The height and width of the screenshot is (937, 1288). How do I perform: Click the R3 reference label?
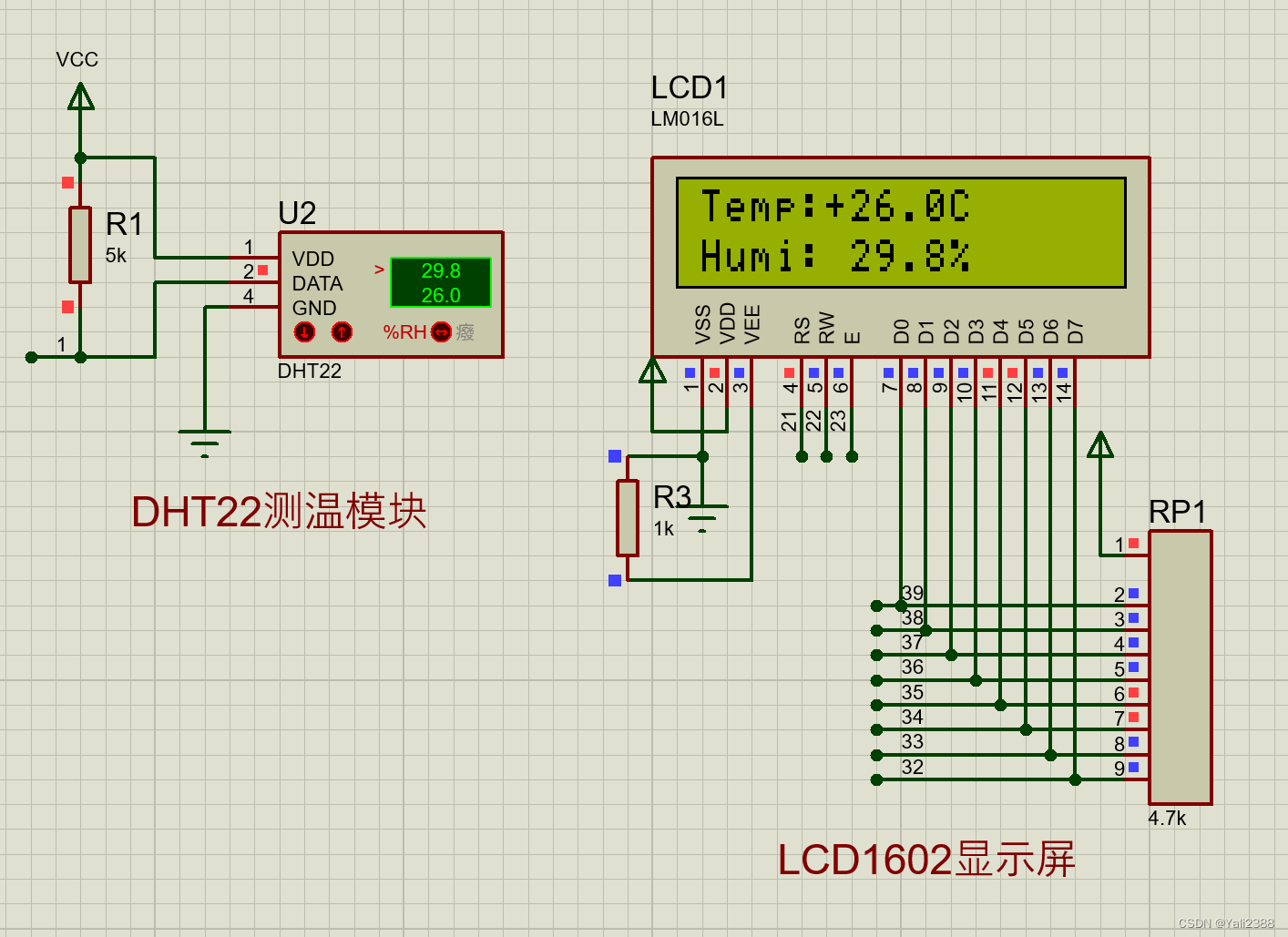tap(672, 497)
